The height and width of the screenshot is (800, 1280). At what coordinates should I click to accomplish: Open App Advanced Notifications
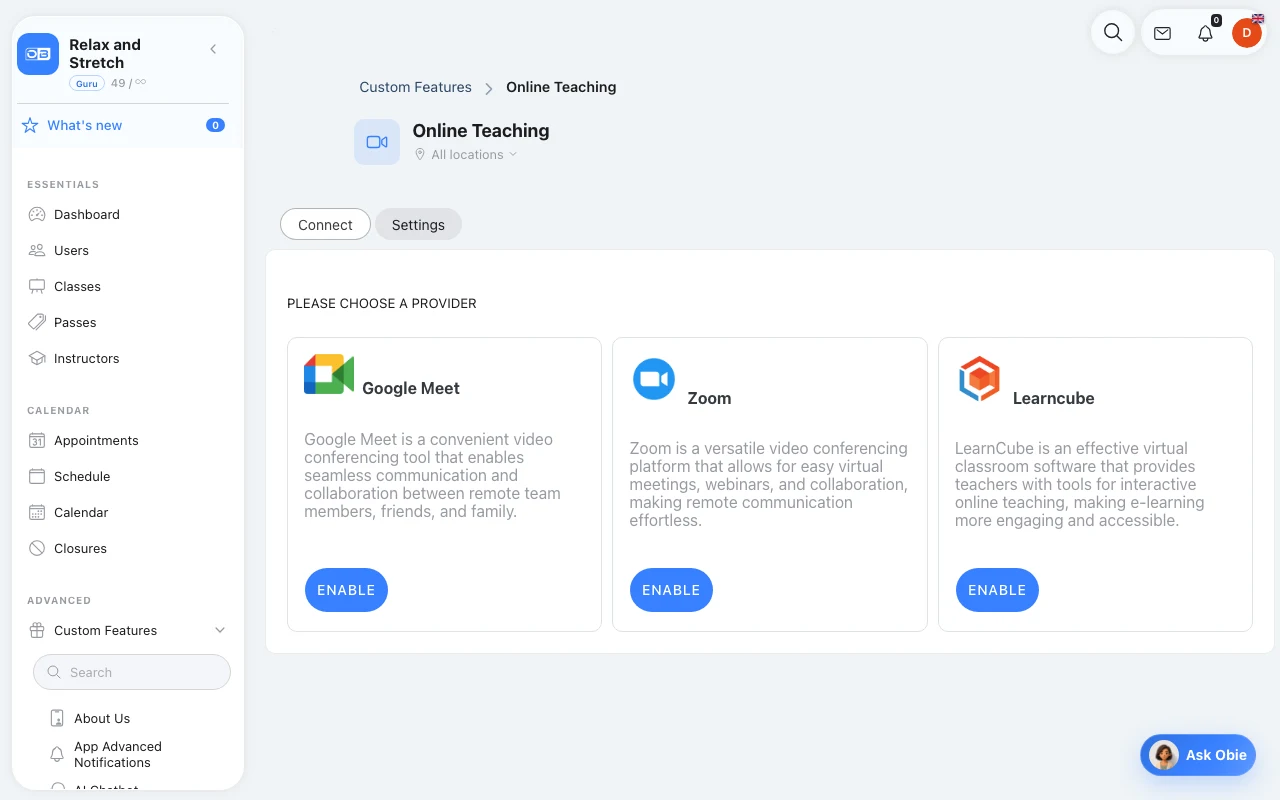pyautogui.click(x=118, y=754)
